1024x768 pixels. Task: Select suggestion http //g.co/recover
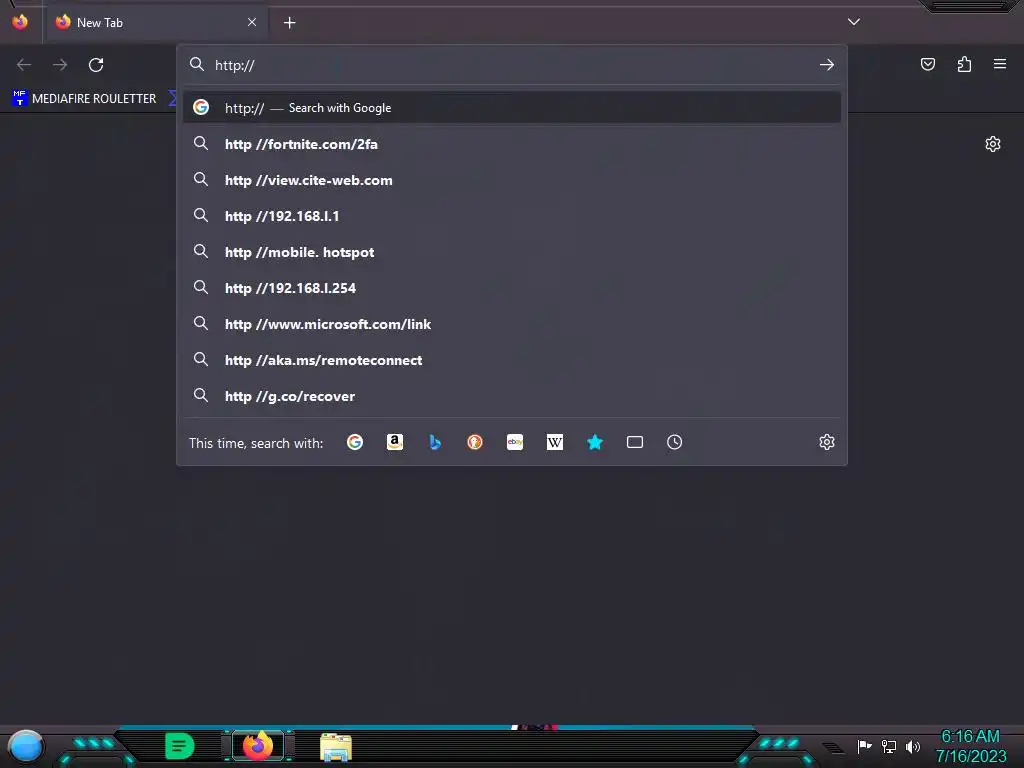512,396
